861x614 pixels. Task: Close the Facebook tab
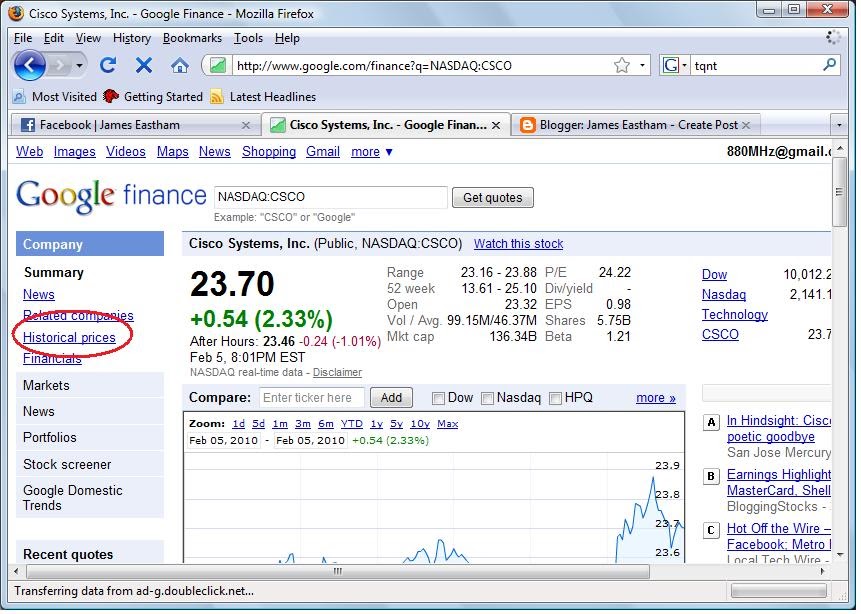[246, 126]
